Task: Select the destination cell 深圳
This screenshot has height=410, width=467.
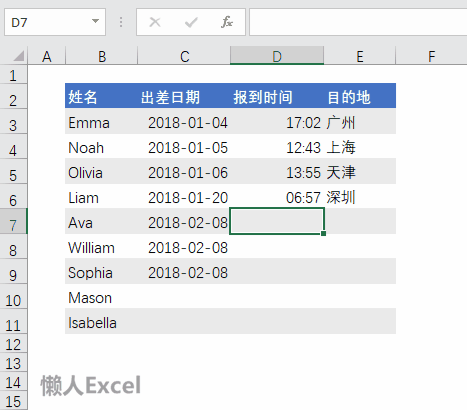Action: pos(360,196)
